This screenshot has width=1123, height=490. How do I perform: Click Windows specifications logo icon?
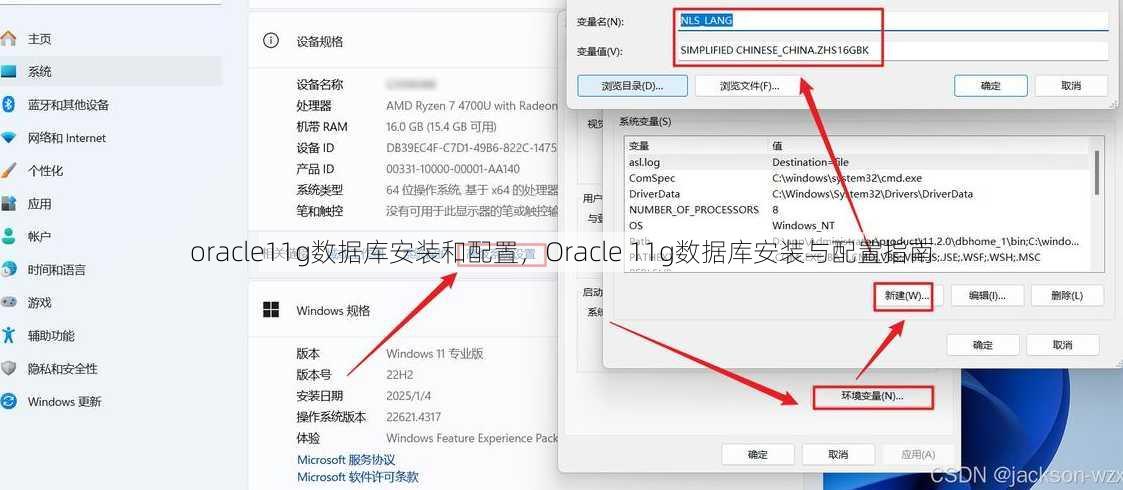[x=271, y=309]
